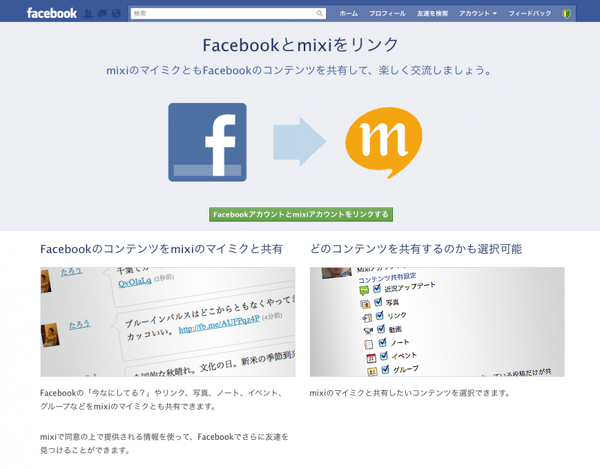Click the calendar icon beside イベント
Viewport: 600px width, 469px height.
[x=371, y=358]
